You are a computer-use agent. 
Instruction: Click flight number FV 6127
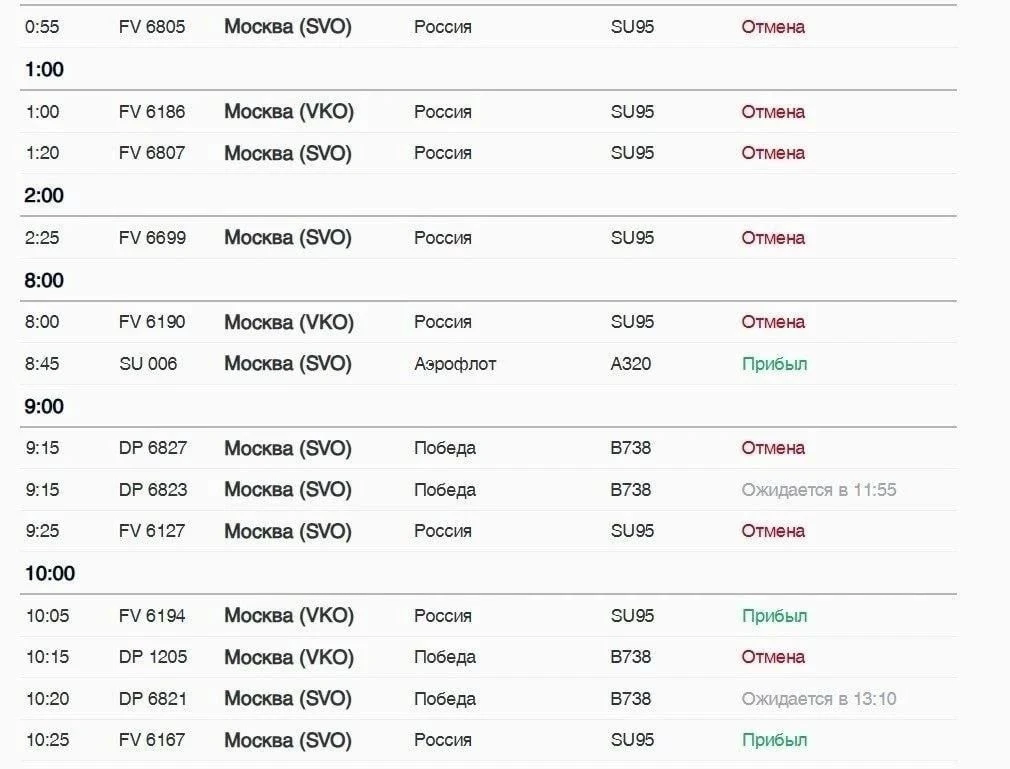tap(152, 531)
